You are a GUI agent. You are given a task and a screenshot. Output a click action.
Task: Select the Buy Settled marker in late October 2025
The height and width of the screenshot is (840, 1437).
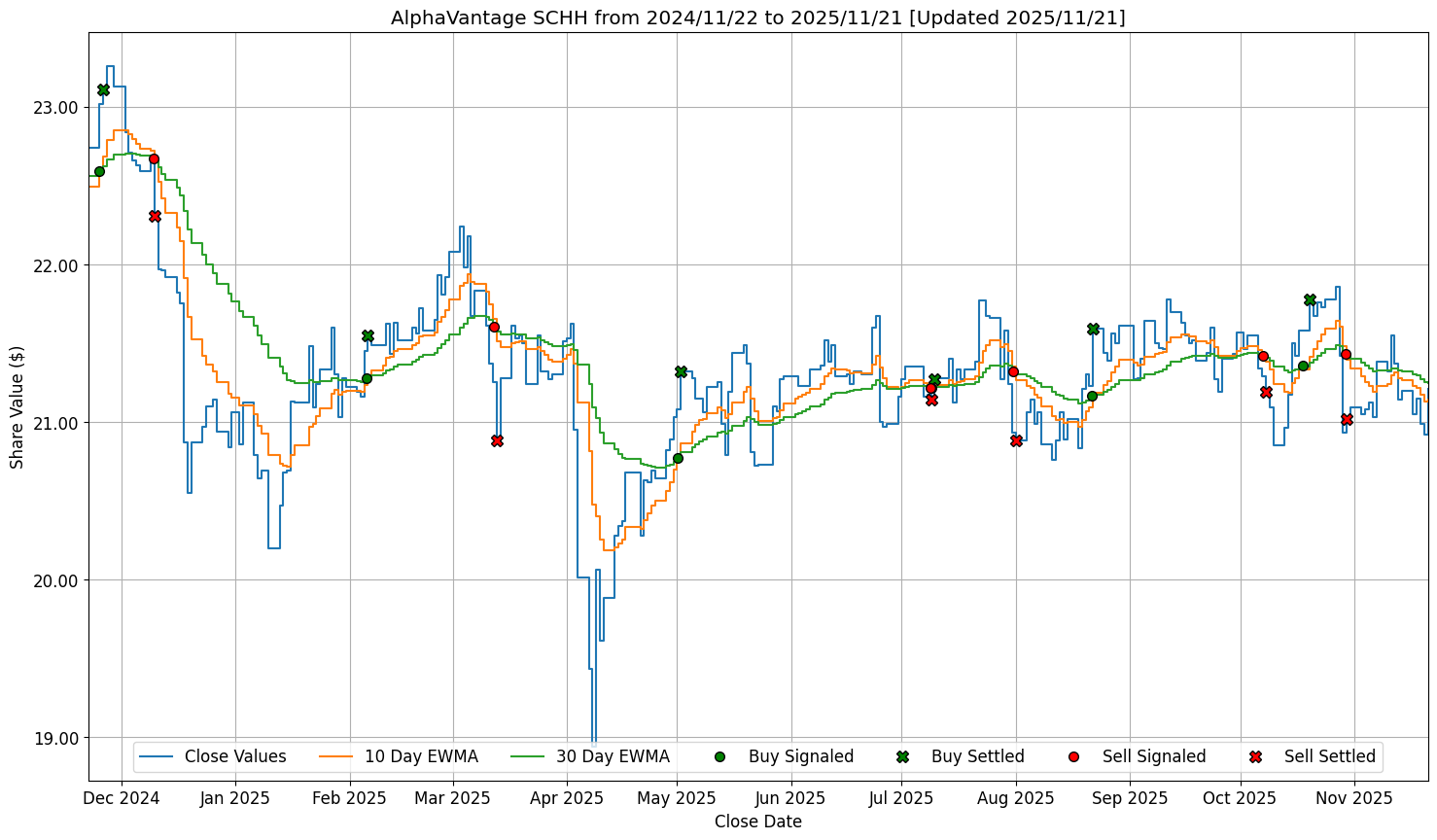point(1310,299)
